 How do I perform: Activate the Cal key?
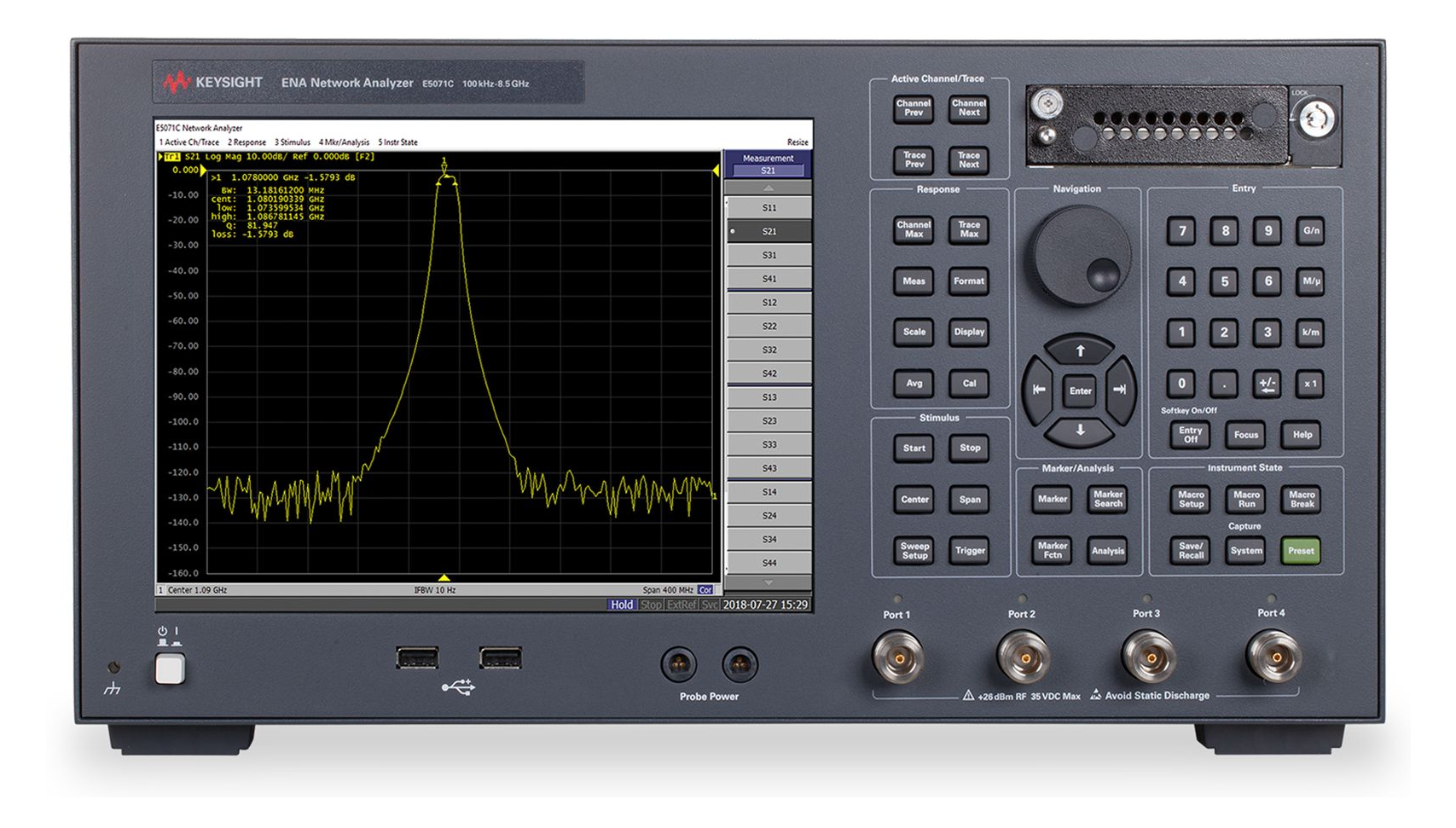tap(969, 384)
